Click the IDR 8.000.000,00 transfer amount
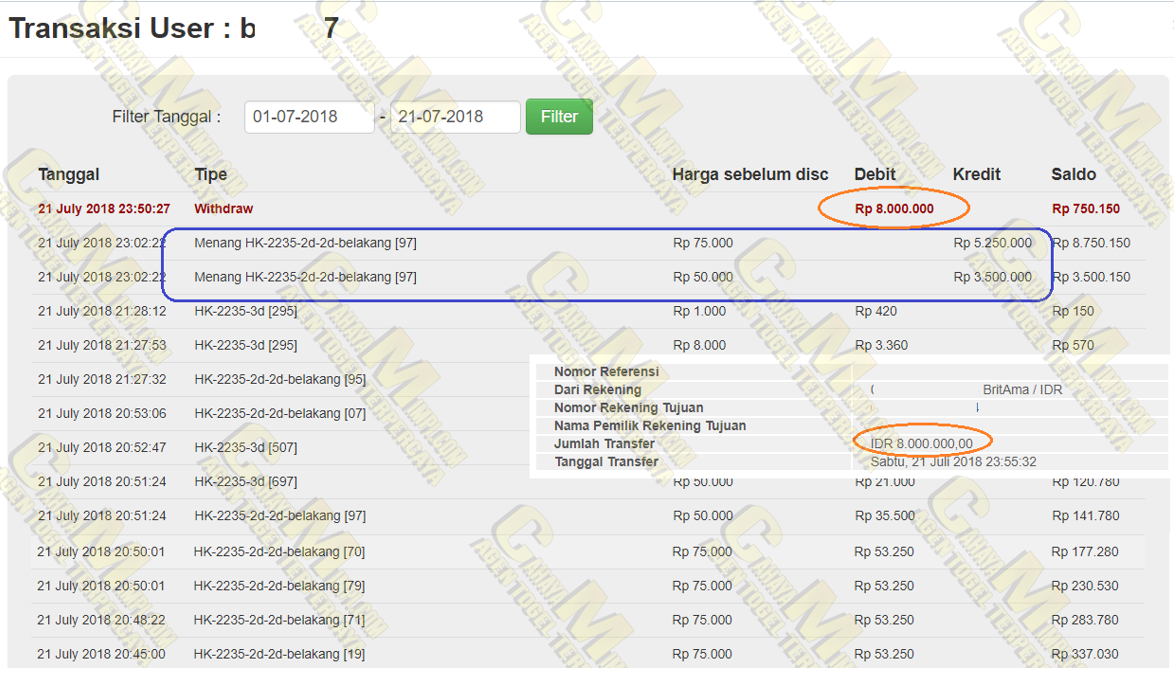The image size is (1174, 674). coord(921,444)
